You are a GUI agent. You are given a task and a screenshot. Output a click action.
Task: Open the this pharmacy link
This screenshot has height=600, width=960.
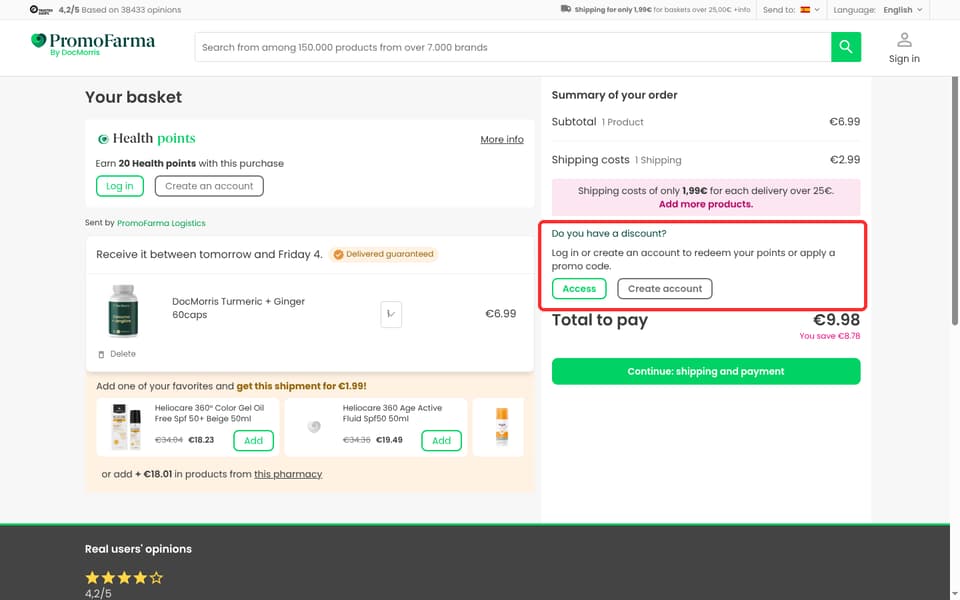click(288, 474)
